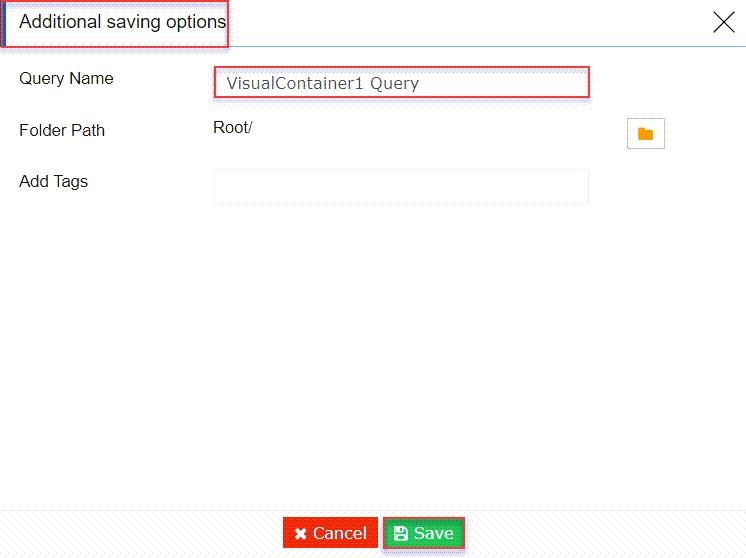The width and height of the screenshot is (746, 558).
Task: Click the Query Name label
Action: 66,78
